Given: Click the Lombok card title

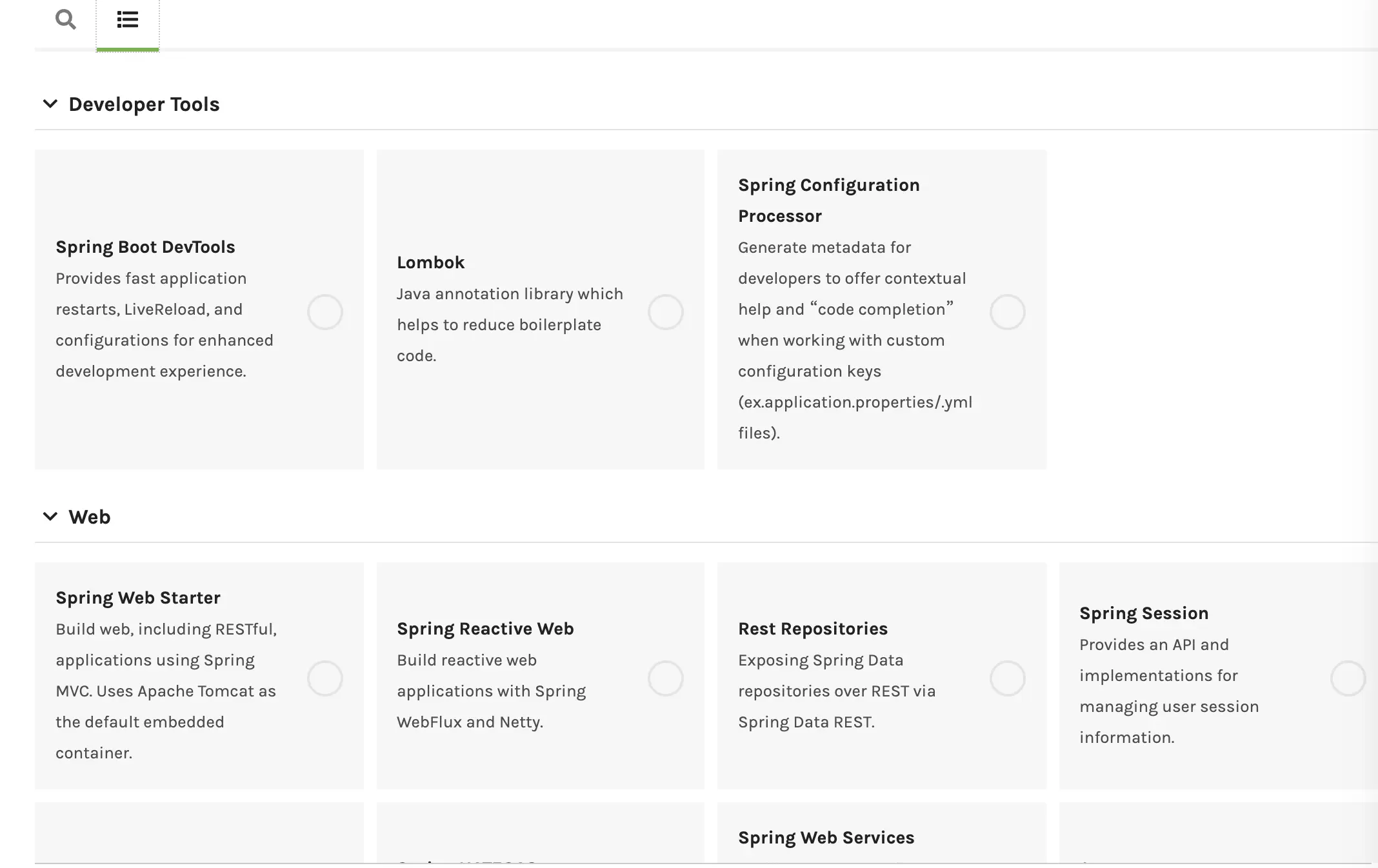Looking at the screenshot, I should pyautogui.click(x=430, y=262).
